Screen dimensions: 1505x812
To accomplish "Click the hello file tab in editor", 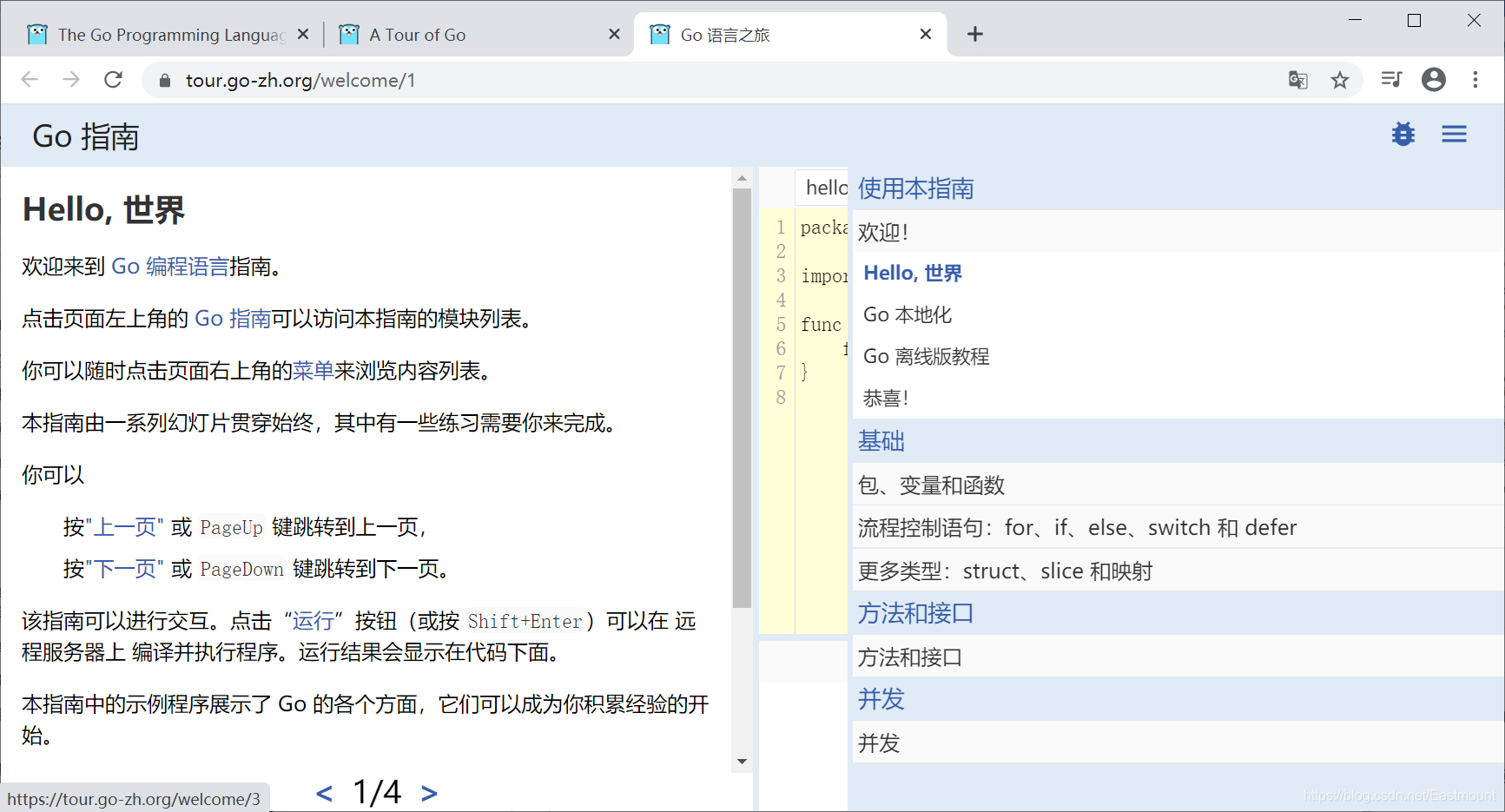I will (x=822, y=188).
